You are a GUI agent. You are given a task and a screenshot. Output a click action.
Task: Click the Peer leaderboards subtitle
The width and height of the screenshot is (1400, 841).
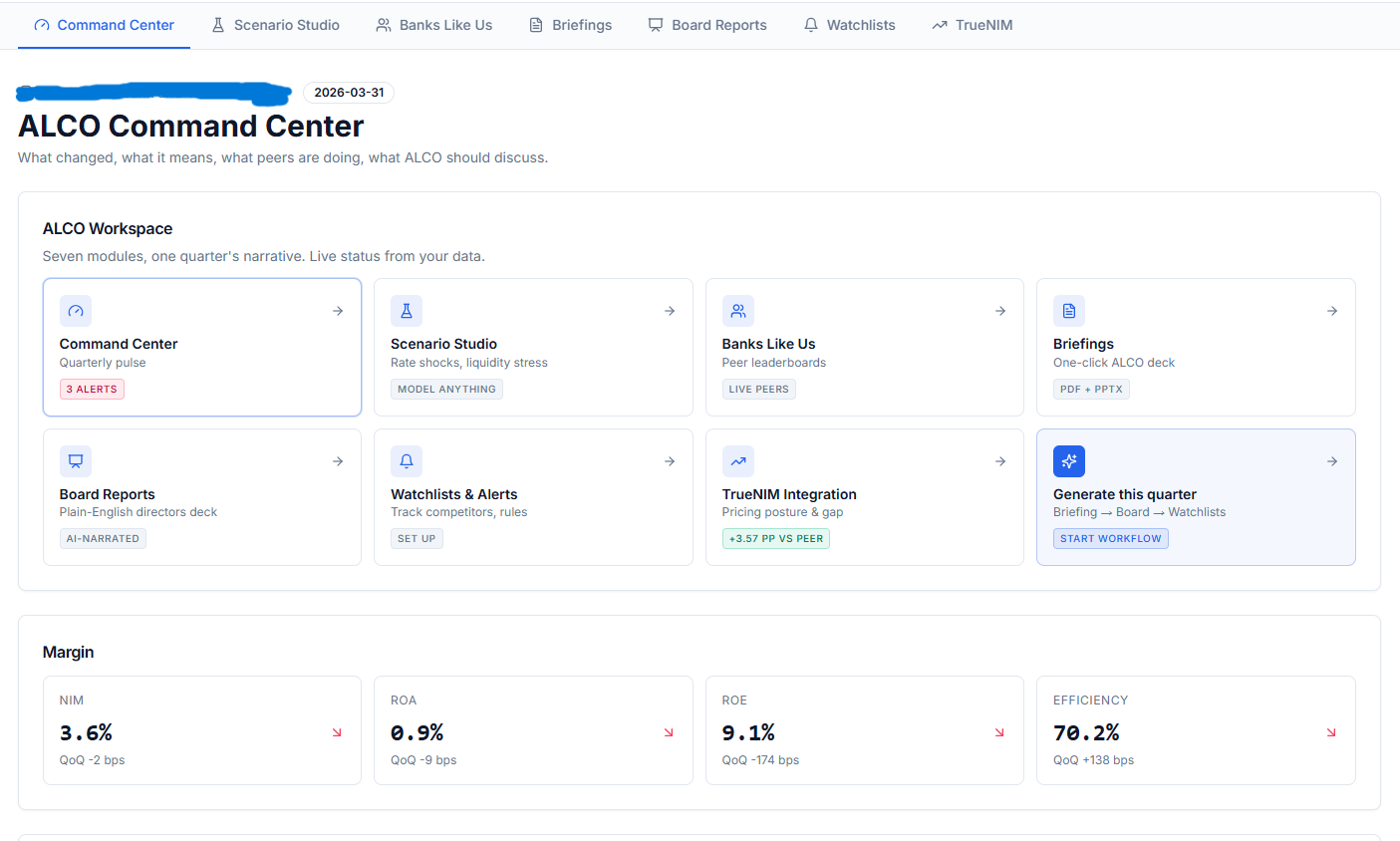[x=774, y=363]
